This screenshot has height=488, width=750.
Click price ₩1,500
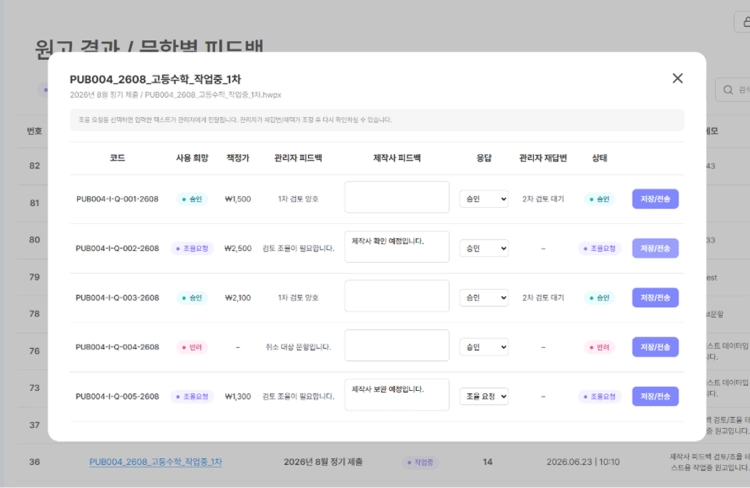pos(238,199)
